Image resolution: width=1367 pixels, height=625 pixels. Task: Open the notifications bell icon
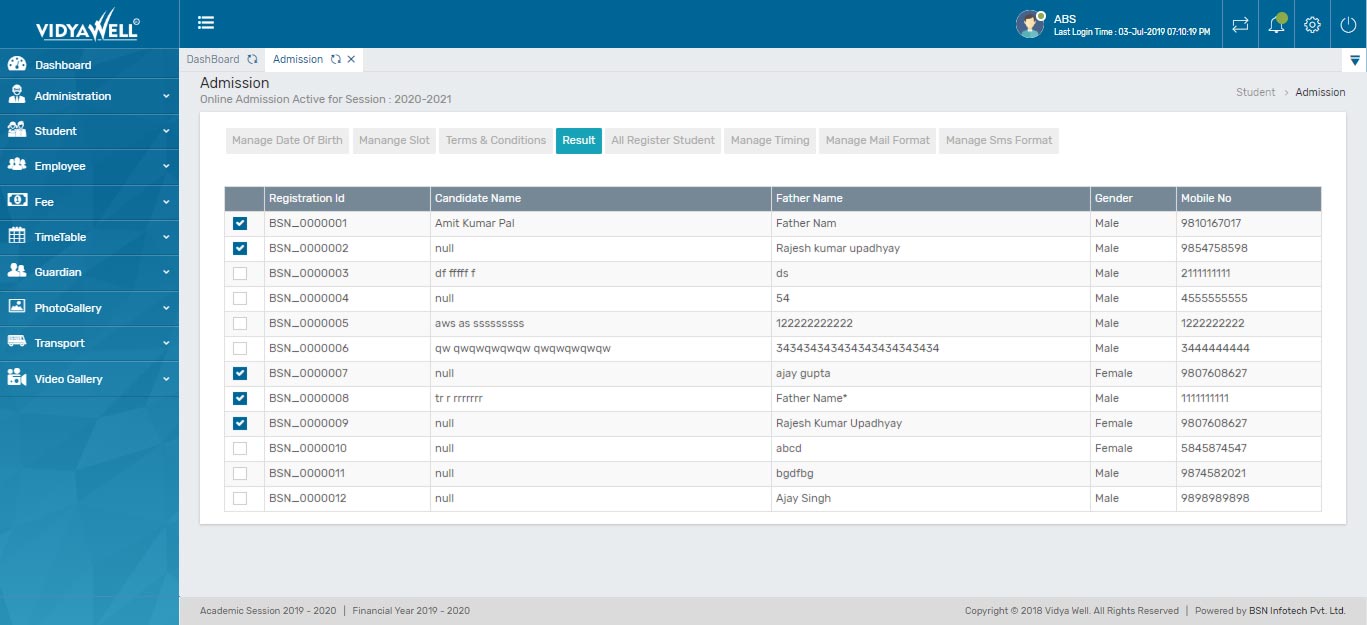[x=1277, y=24]
